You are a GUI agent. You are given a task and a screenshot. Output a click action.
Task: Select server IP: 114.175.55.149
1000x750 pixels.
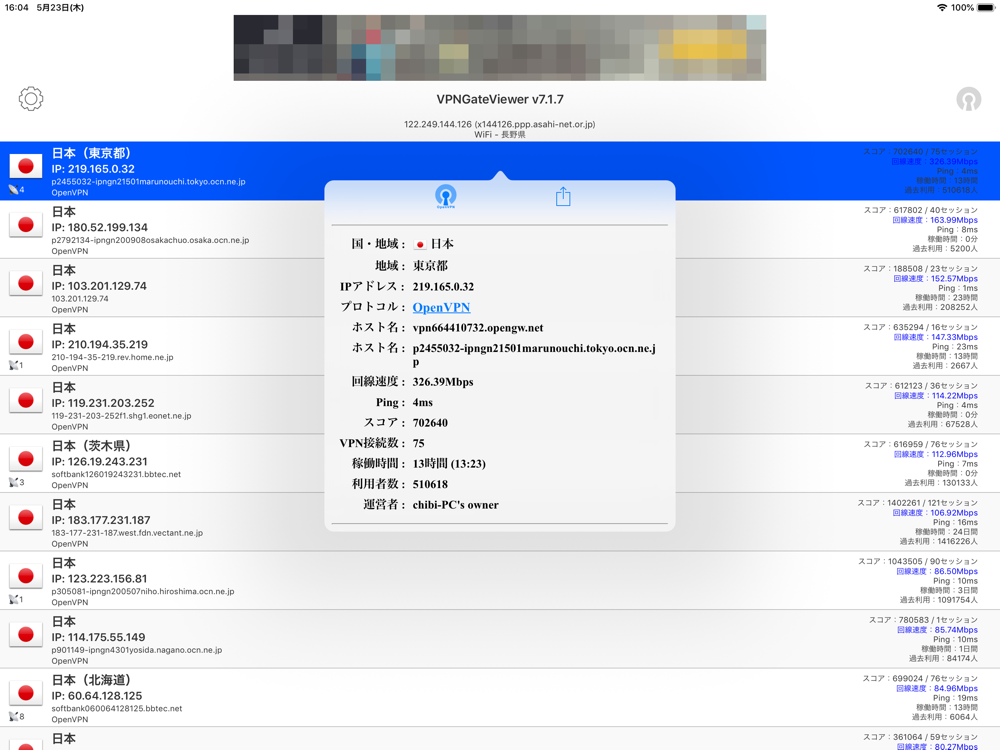[98, 637]
